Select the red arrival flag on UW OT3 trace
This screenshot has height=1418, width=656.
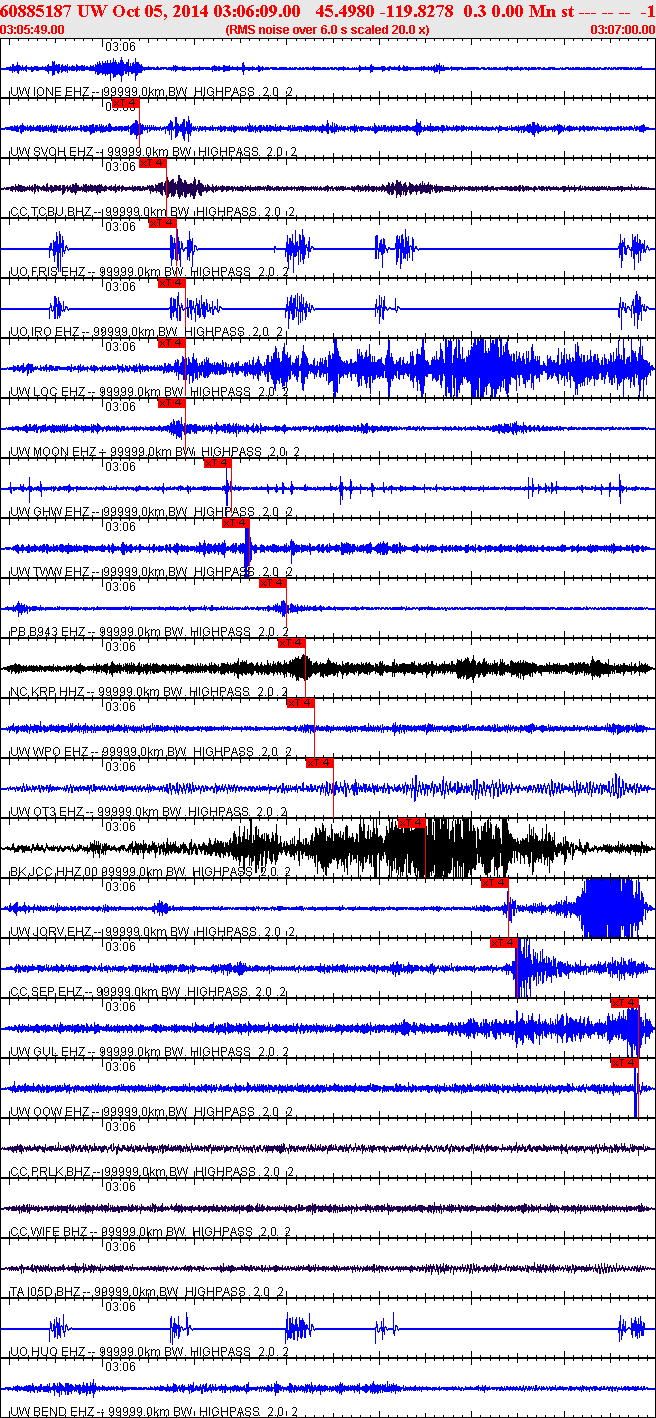click(319, 763)
